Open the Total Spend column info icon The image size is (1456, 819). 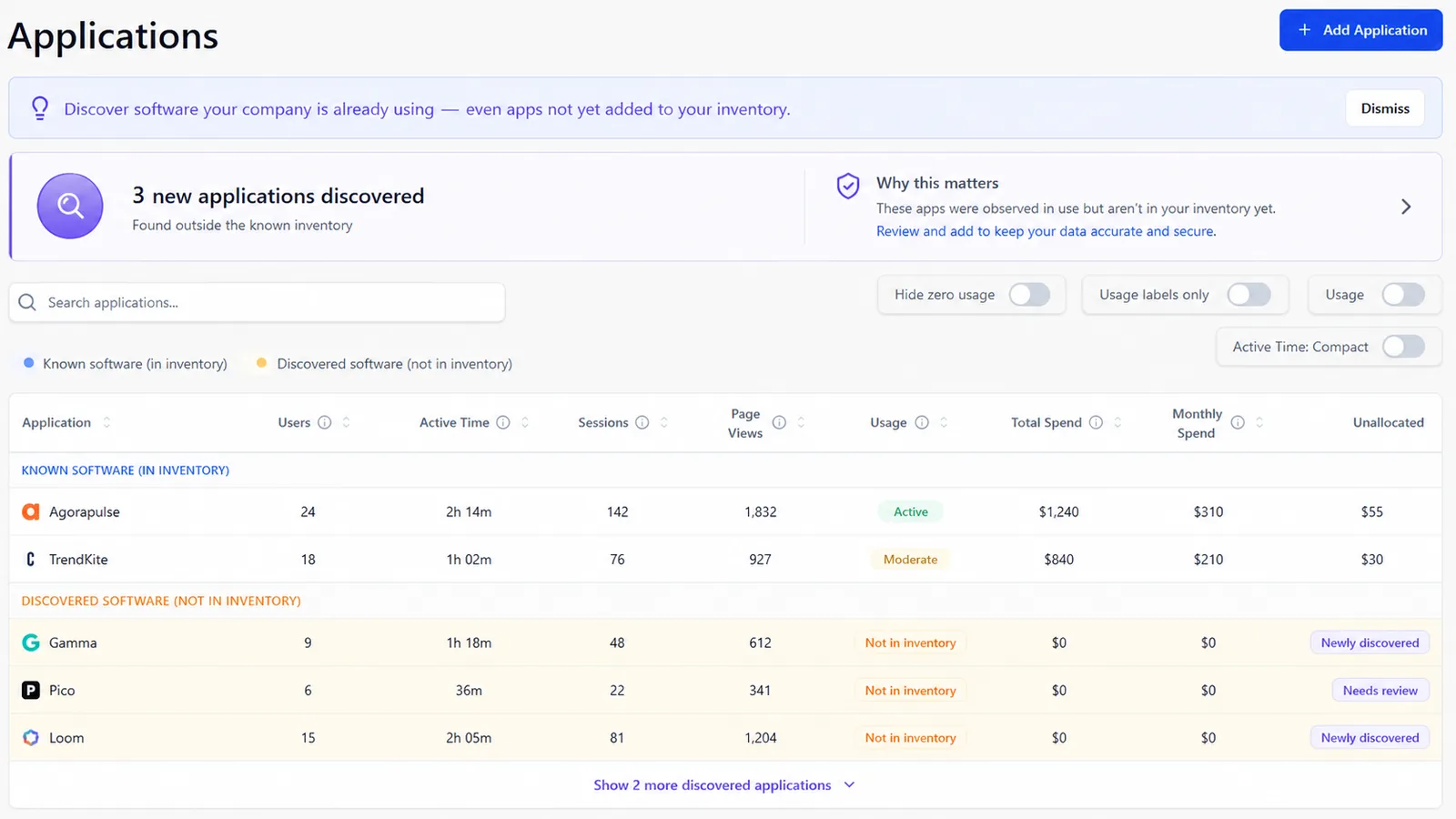point(1097,422)
